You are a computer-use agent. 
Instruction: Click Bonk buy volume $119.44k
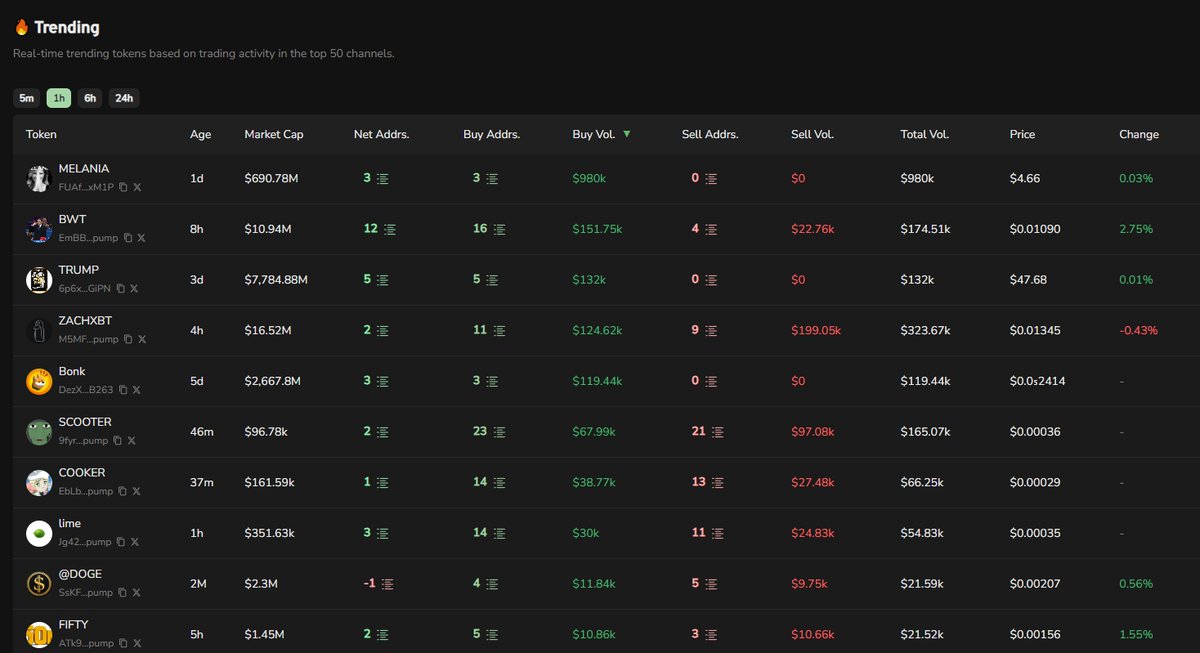point(599,381)
